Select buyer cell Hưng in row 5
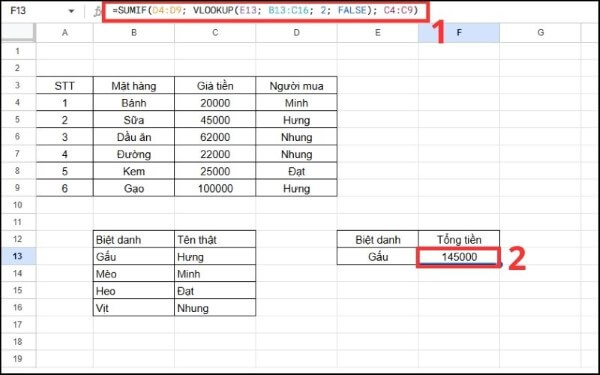The image size is (600, 375). click(297, 120)
